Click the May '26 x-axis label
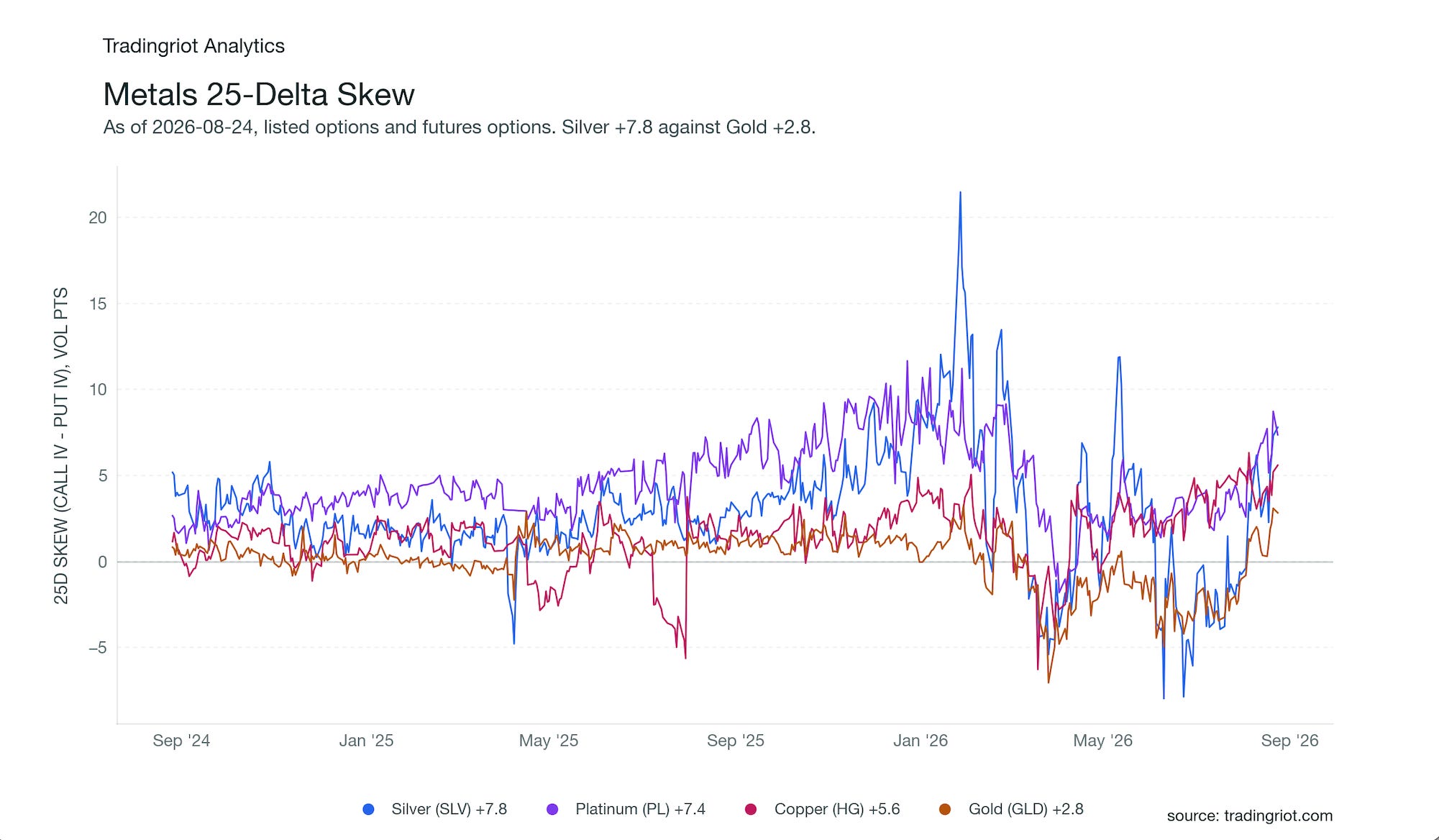Image resolution: width=1439 pixels, height=840 pixels. [1102, 741]
